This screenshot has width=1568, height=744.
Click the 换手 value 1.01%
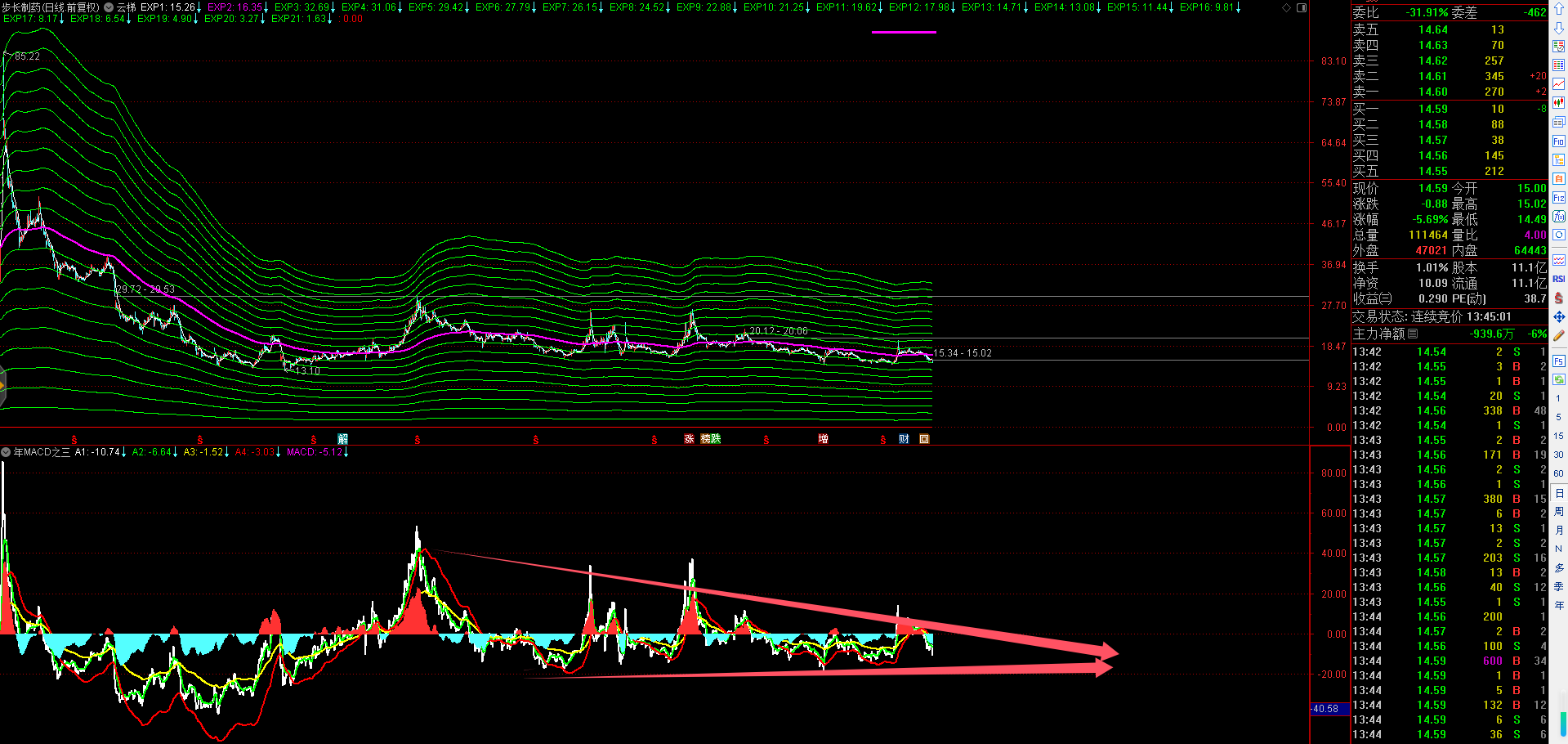(1432, 267)
